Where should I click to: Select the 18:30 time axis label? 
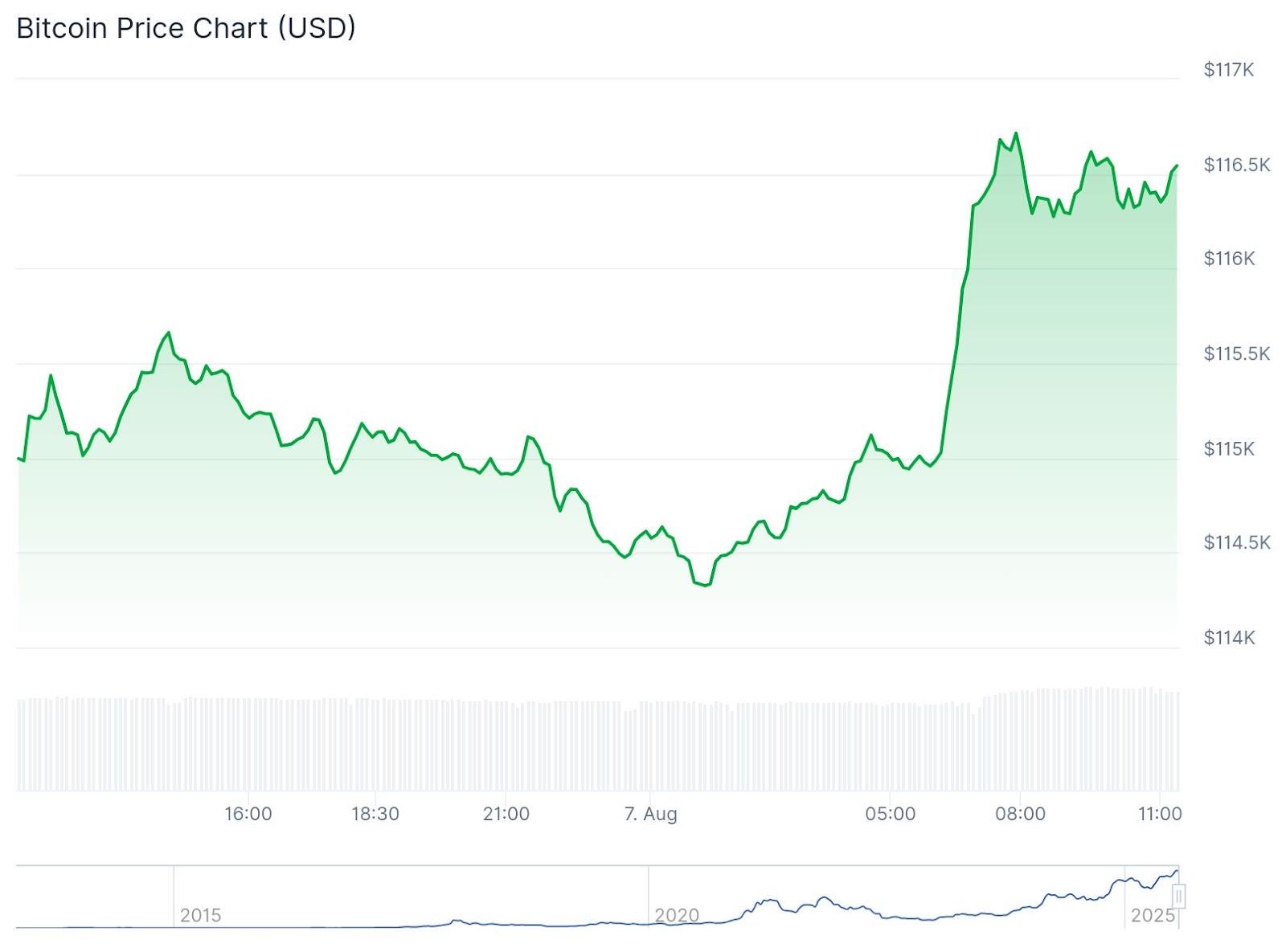click(x=375, y=814)
